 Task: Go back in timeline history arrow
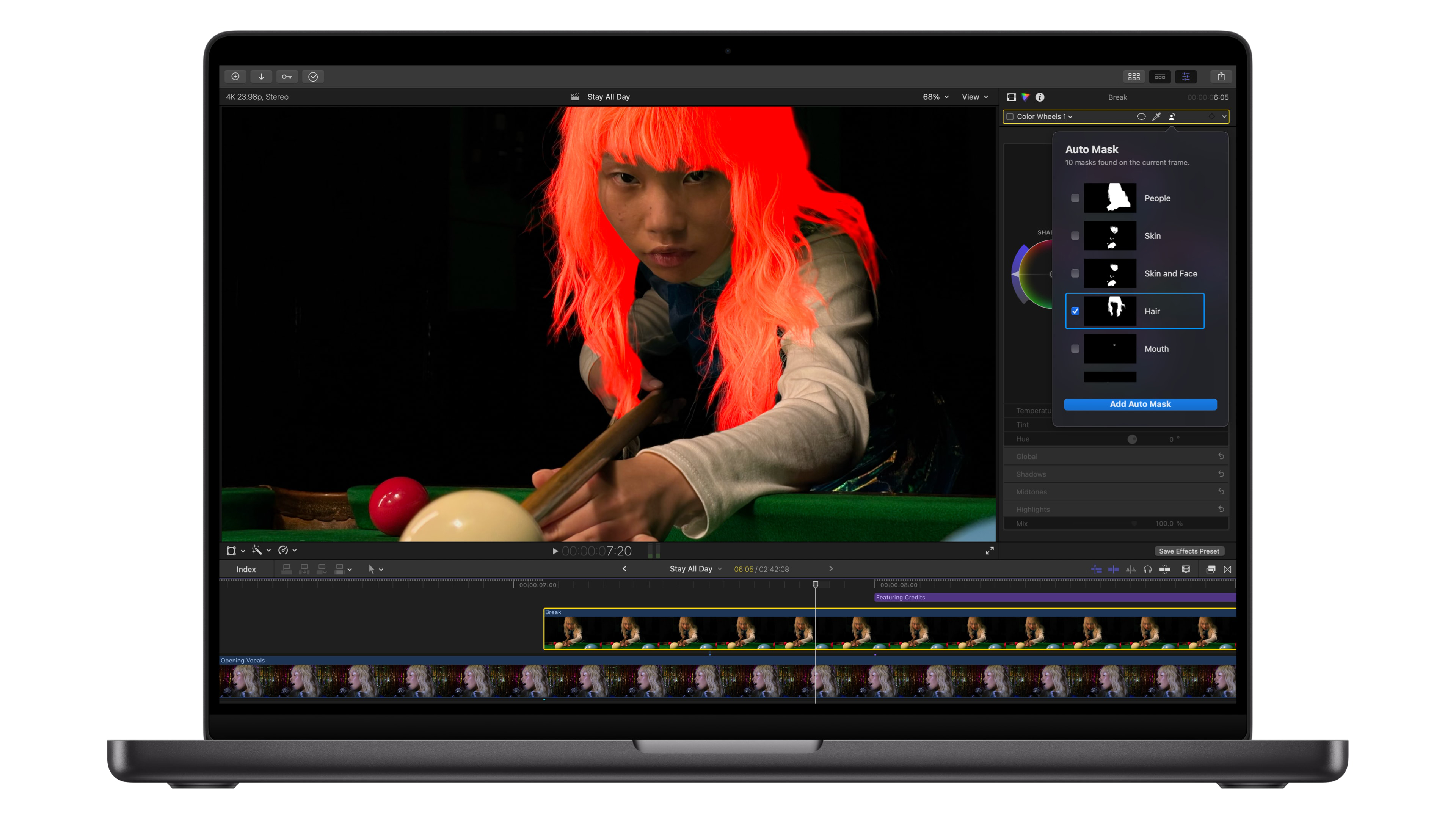coord(624,569)
